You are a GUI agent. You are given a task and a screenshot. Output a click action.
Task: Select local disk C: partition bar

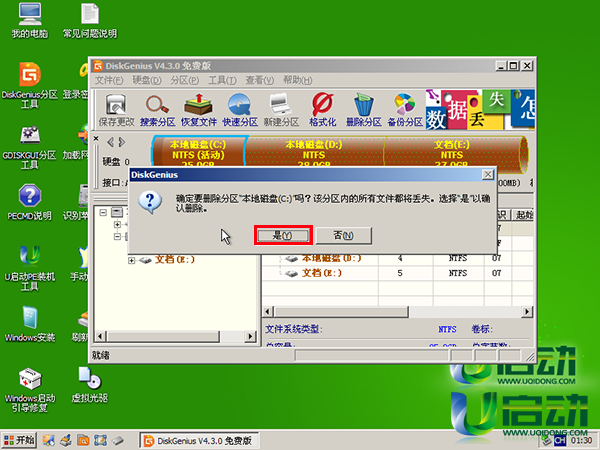coord(198,151)
